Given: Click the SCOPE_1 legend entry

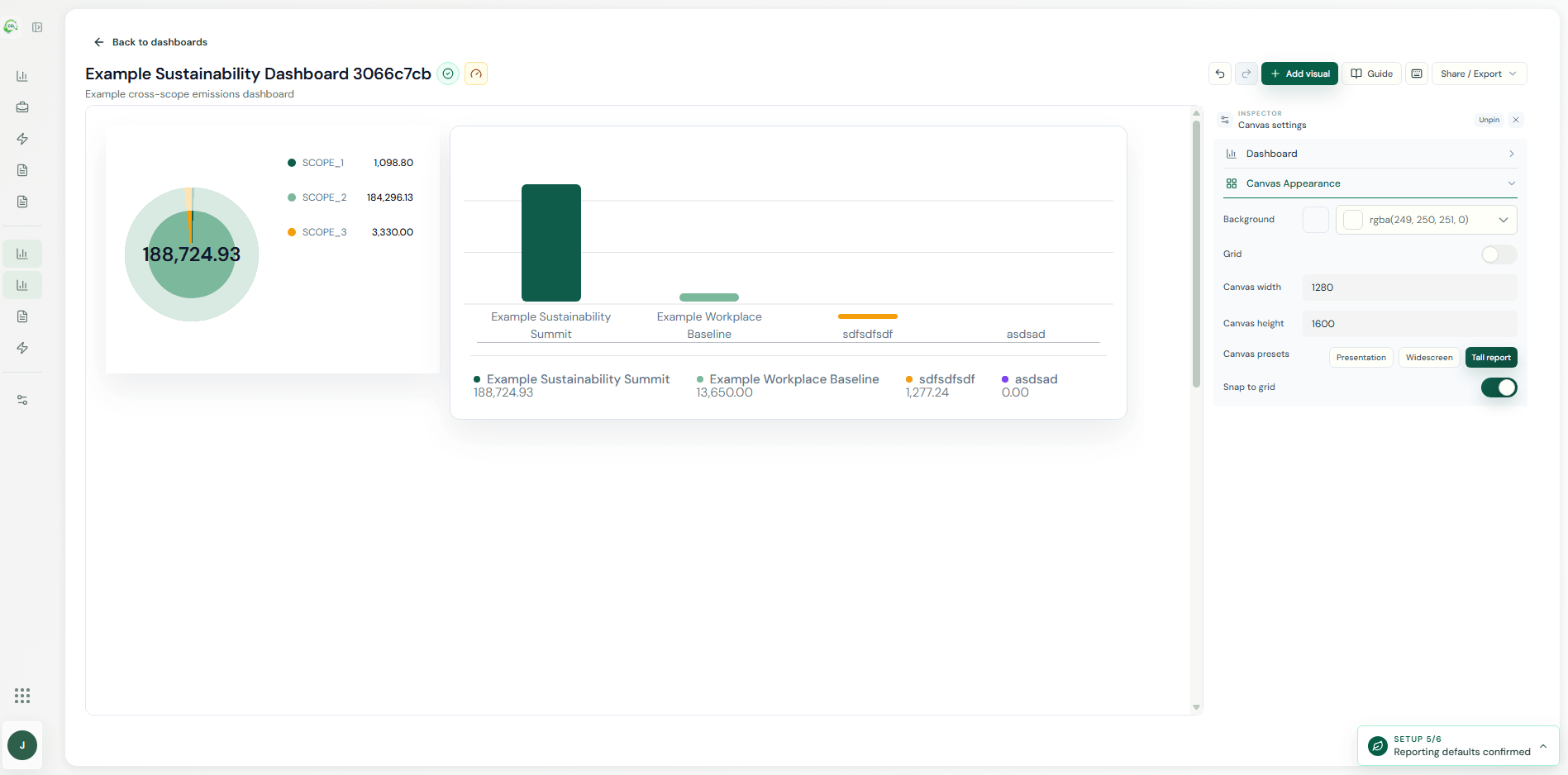Looking at the screenshot, I should (x=350, y=163).
